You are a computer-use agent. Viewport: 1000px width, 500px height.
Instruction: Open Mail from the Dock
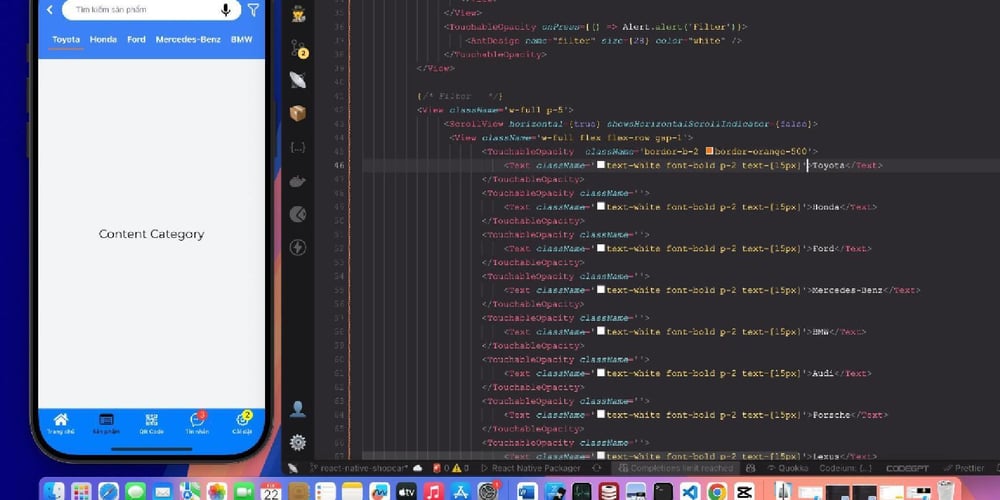tap(163, 492)
